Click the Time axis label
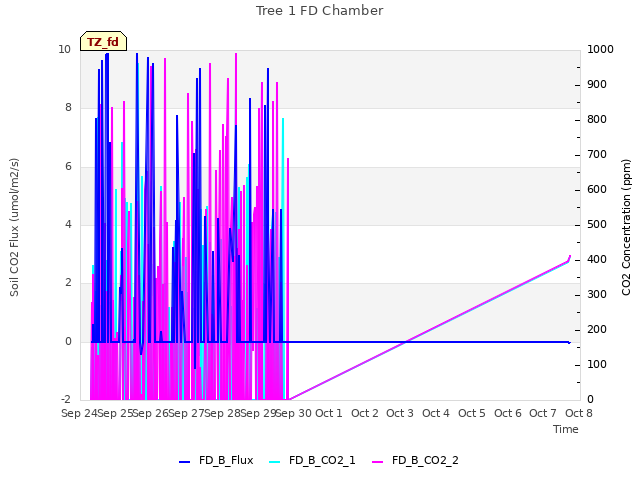This screenshot has height=480, width=640. pyautogui.click(x=566, y=429)
